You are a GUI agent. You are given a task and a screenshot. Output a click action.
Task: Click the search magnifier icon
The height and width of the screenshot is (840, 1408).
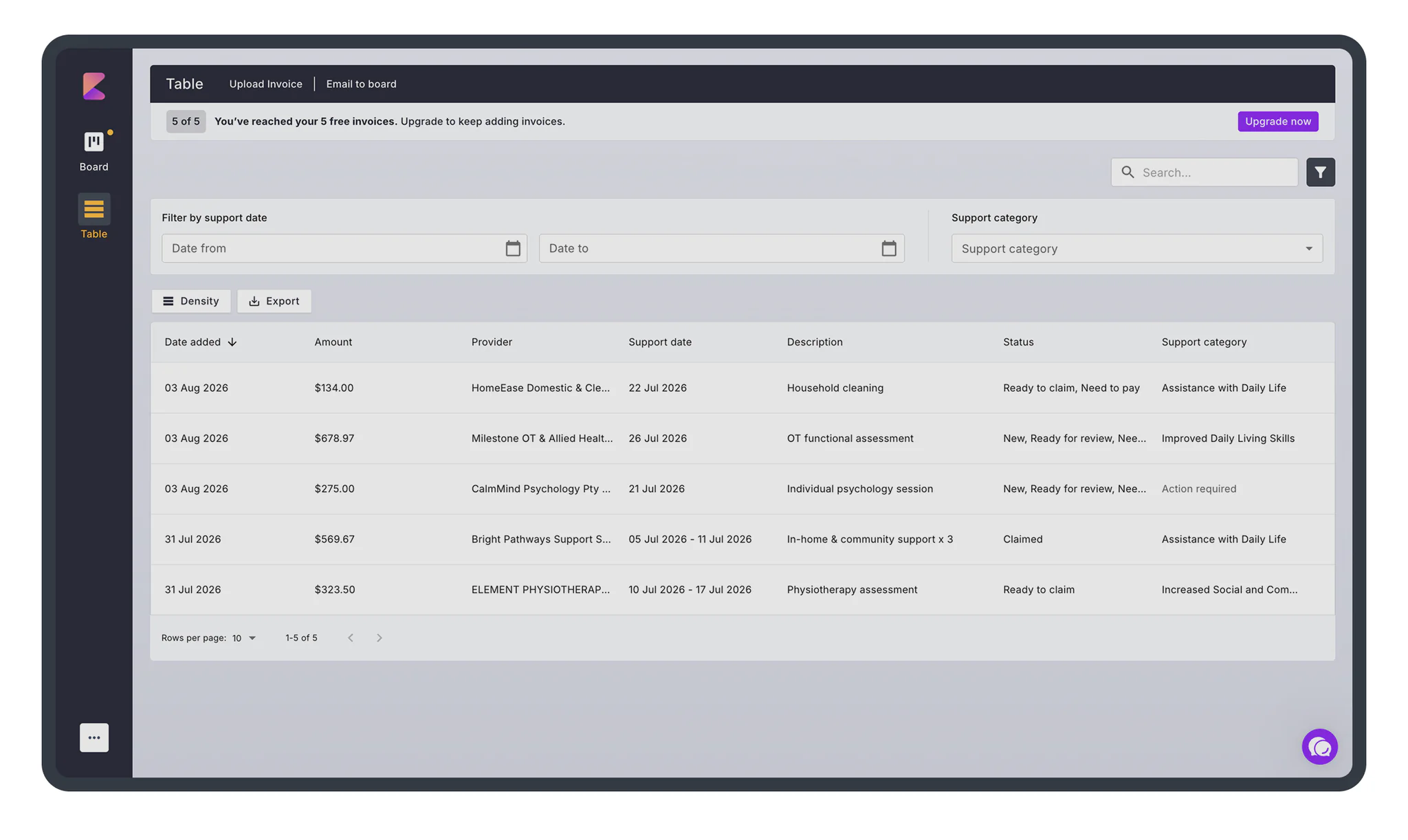pos(1127,172)
